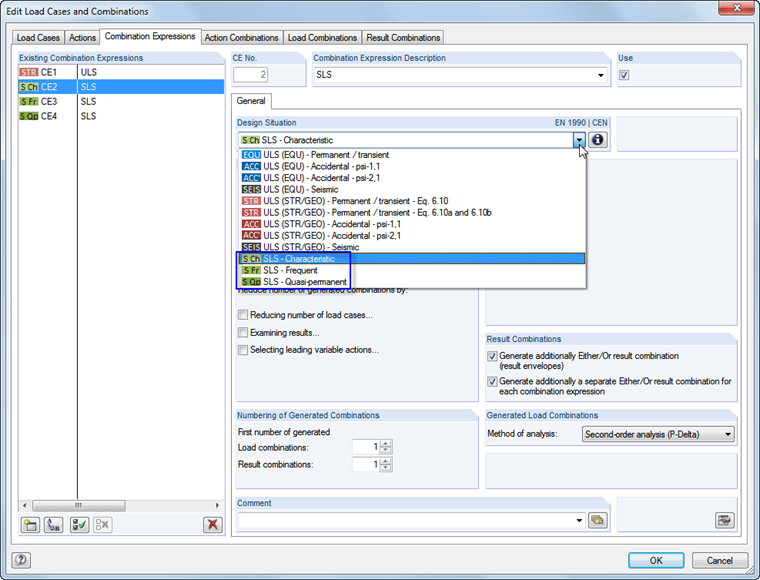The image size is (760, 580).
Task: Increase the Result combinations first number
Action: pos(386,461)
